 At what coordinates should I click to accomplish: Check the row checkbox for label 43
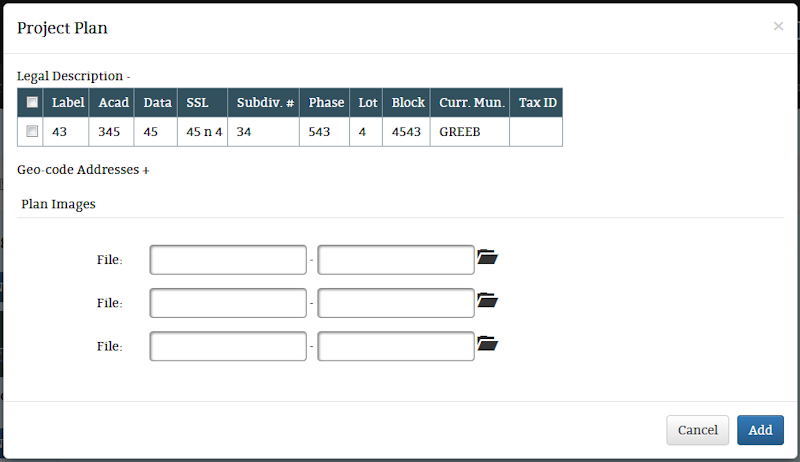[x=32, y=131]
